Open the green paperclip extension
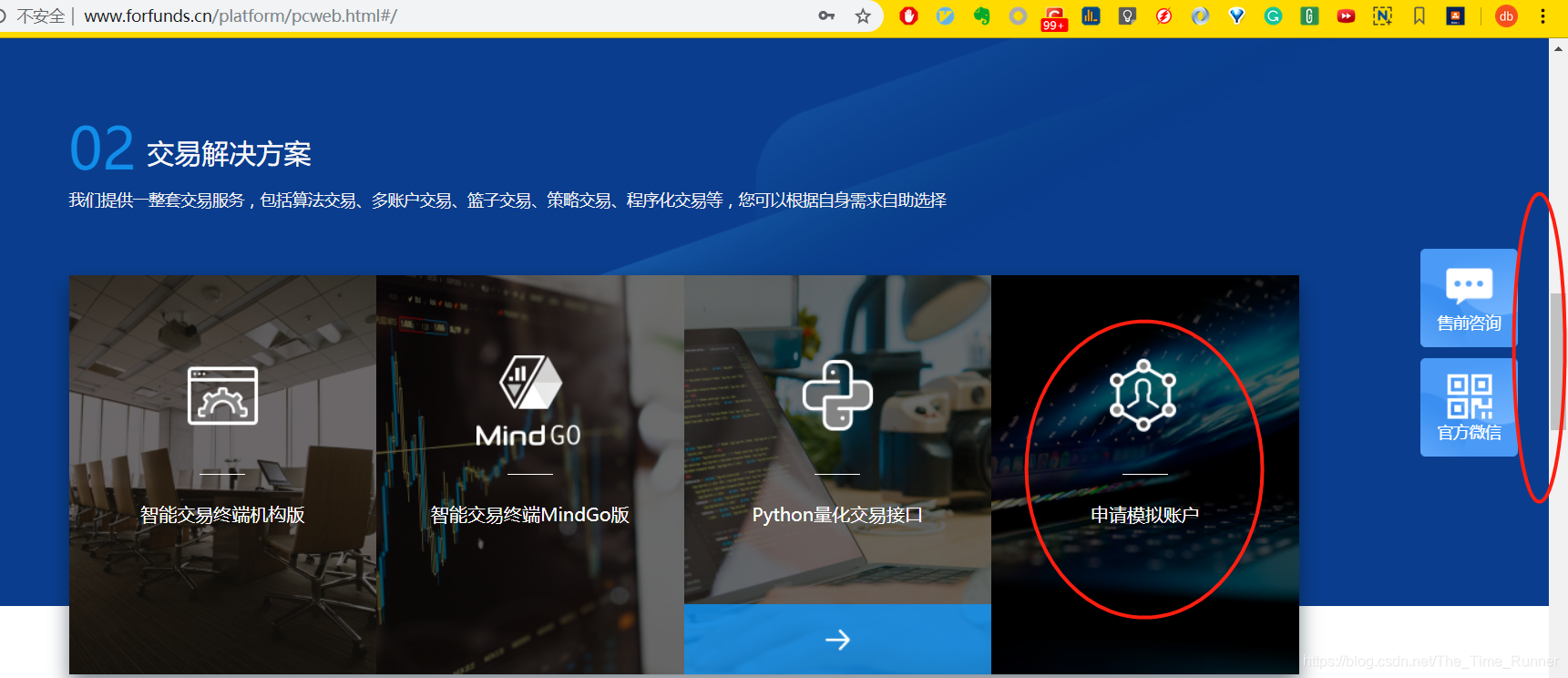Image resolution: width=1568 pixels, height=678 pixels. point(1309,15)
